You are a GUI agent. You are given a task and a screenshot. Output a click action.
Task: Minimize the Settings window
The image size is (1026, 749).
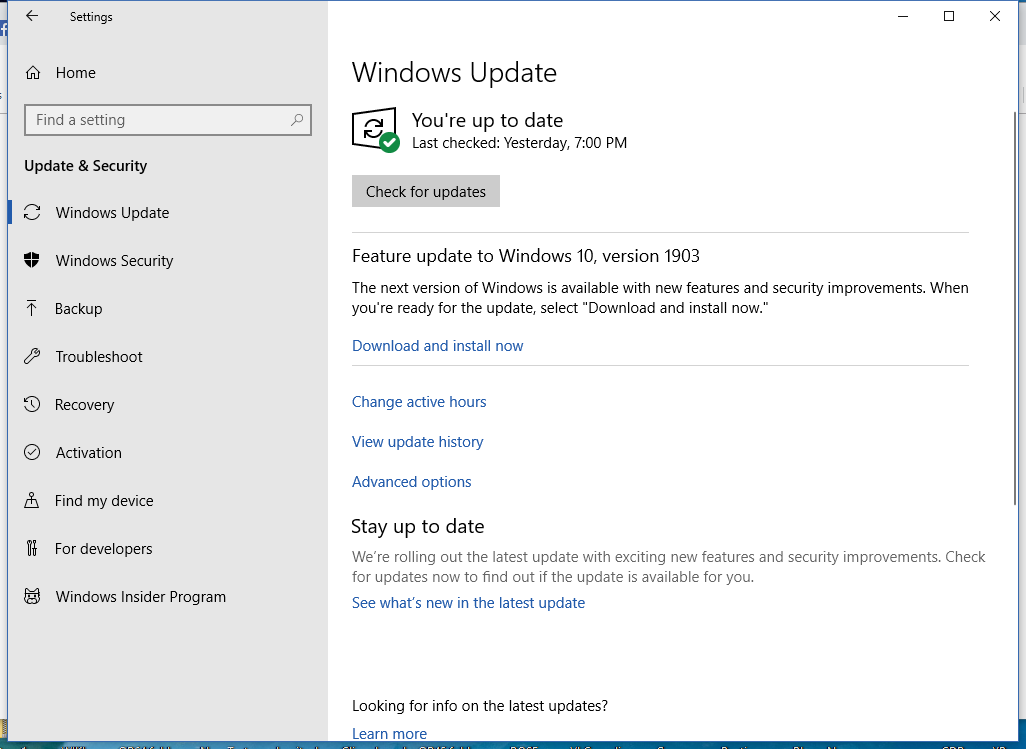(903, 16)
